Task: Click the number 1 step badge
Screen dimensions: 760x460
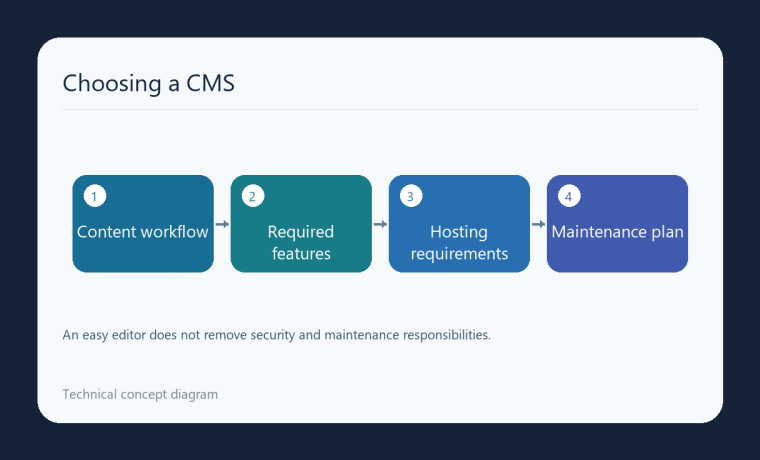Action: pyautogui.click(x=95, y=196)
